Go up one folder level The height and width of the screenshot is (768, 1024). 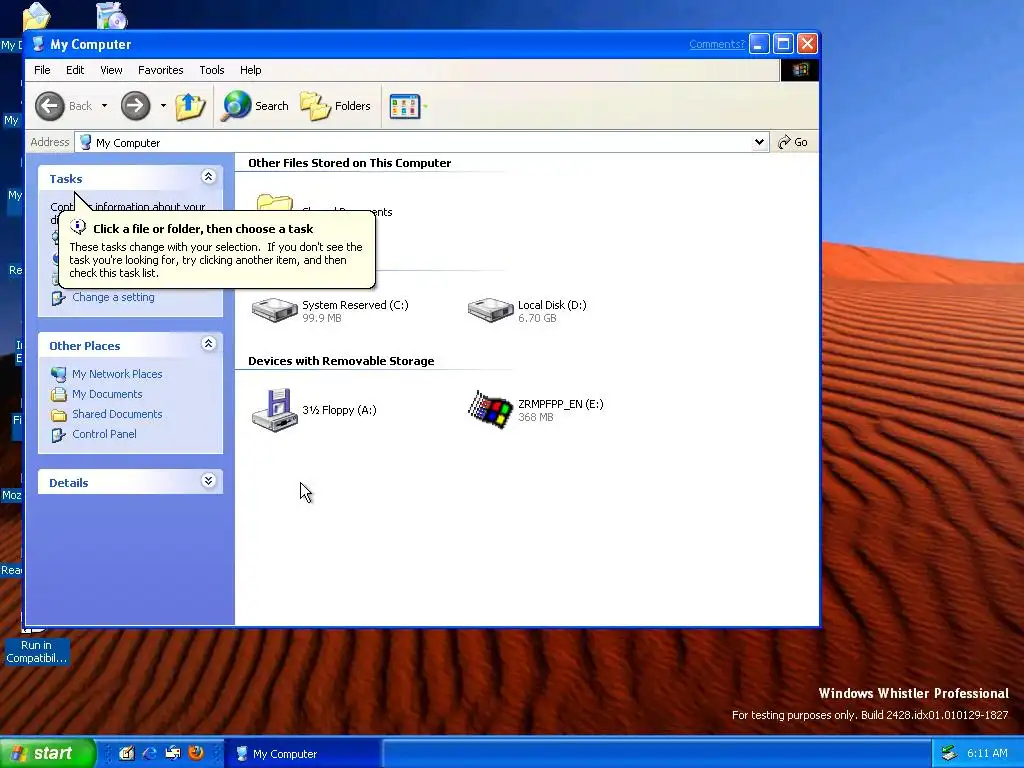click(190, 106)
